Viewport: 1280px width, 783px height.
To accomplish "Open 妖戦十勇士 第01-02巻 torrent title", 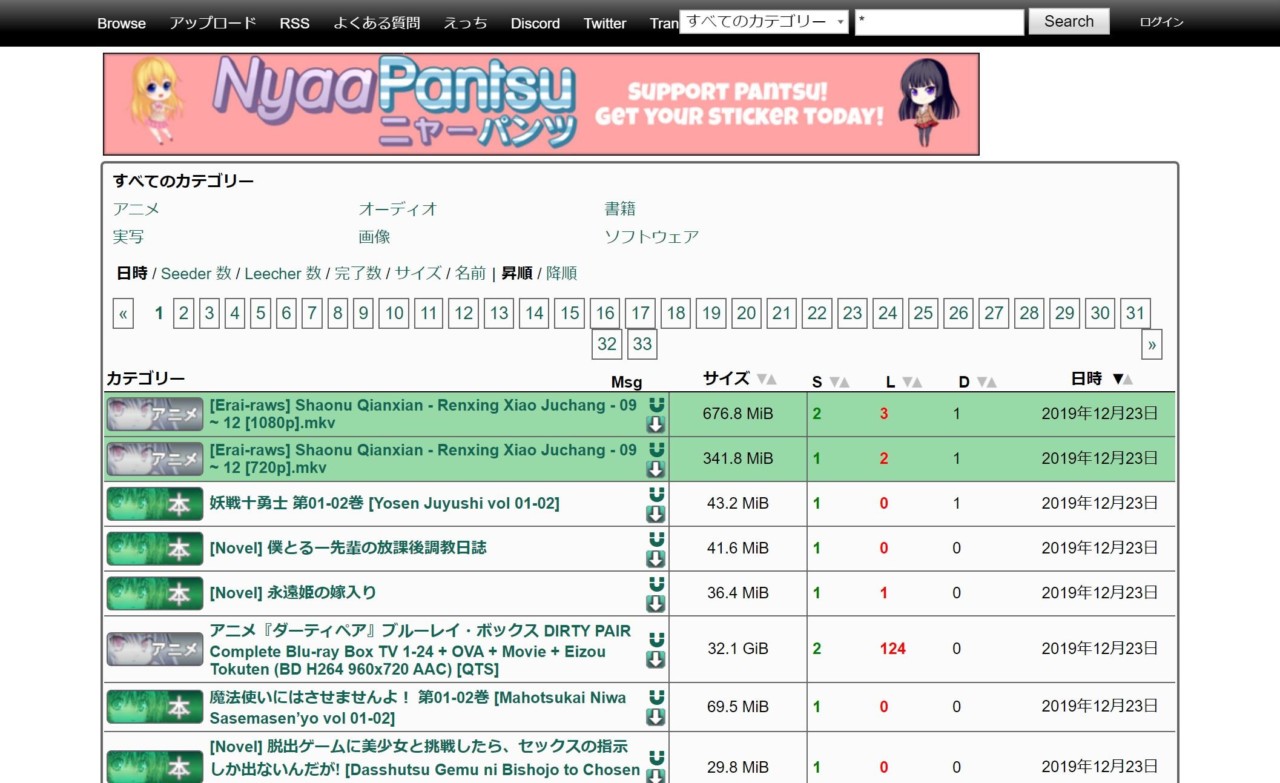I will 384,503.
